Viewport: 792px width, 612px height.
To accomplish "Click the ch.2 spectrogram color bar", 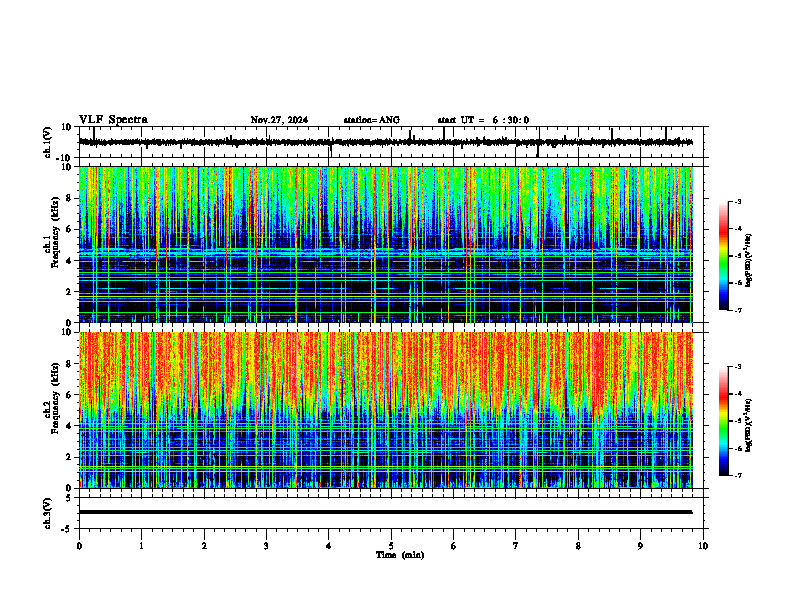I will 724,421.
